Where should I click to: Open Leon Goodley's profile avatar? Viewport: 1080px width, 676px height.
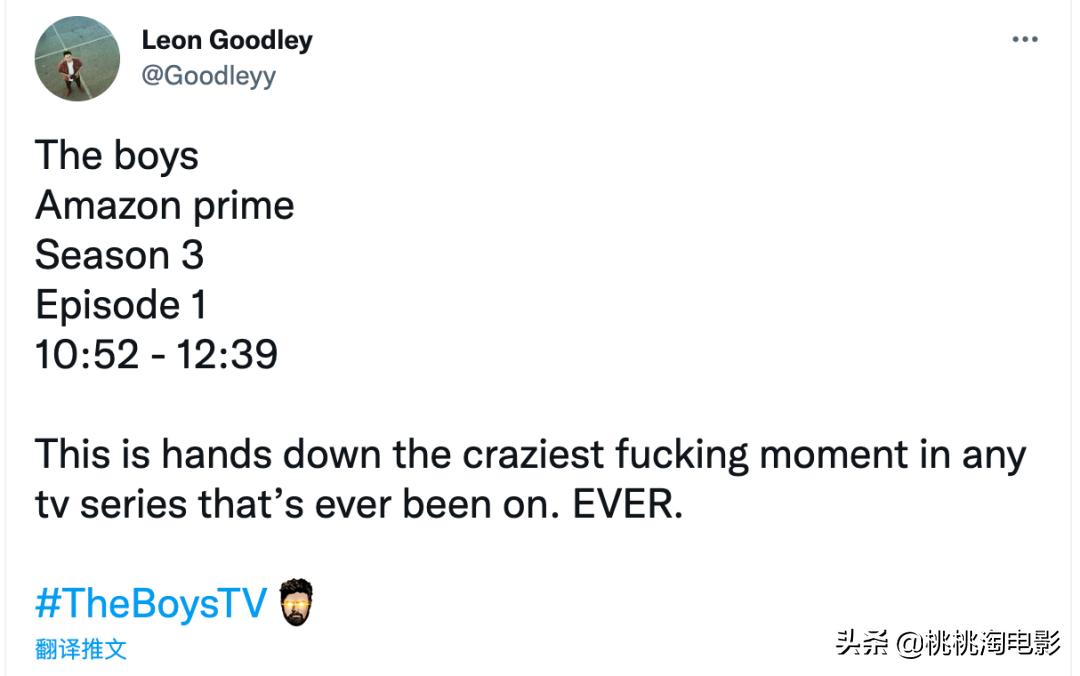click(x=77, y=58)
